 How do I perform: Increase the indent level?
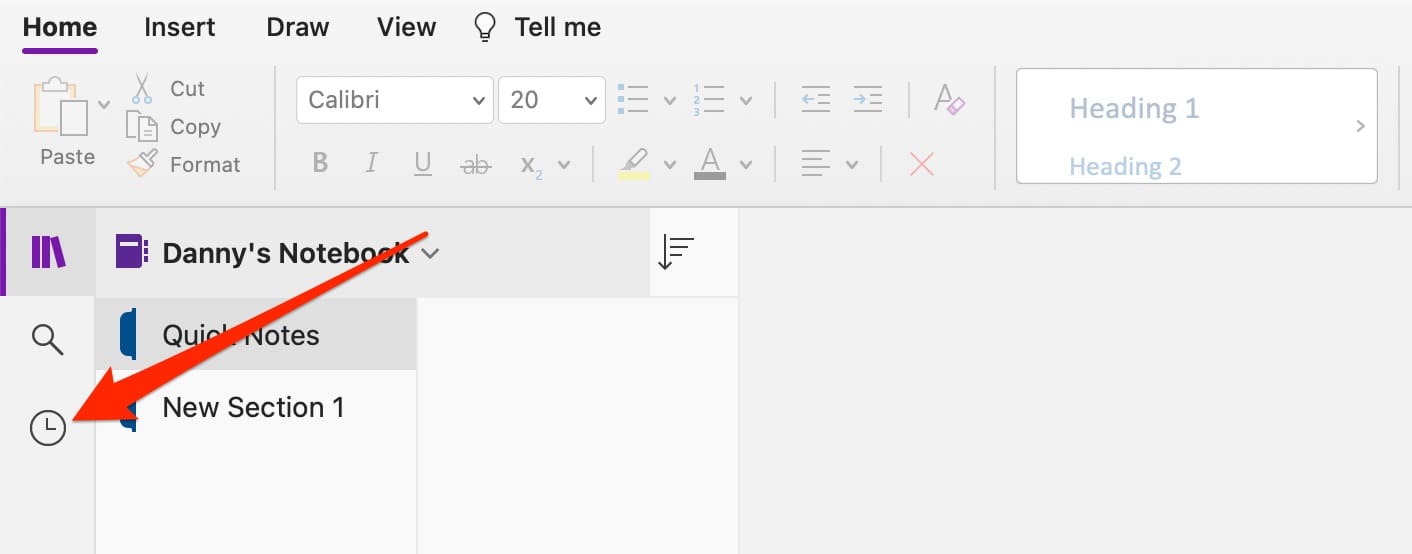867,100
